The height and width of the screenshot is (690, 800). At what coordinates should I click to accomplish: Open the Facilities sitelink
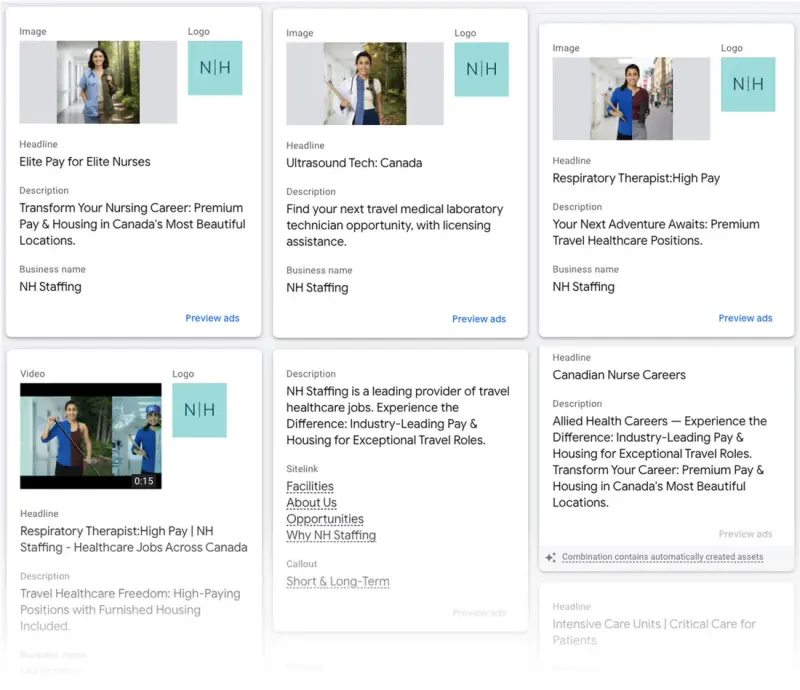coord(310,486)
